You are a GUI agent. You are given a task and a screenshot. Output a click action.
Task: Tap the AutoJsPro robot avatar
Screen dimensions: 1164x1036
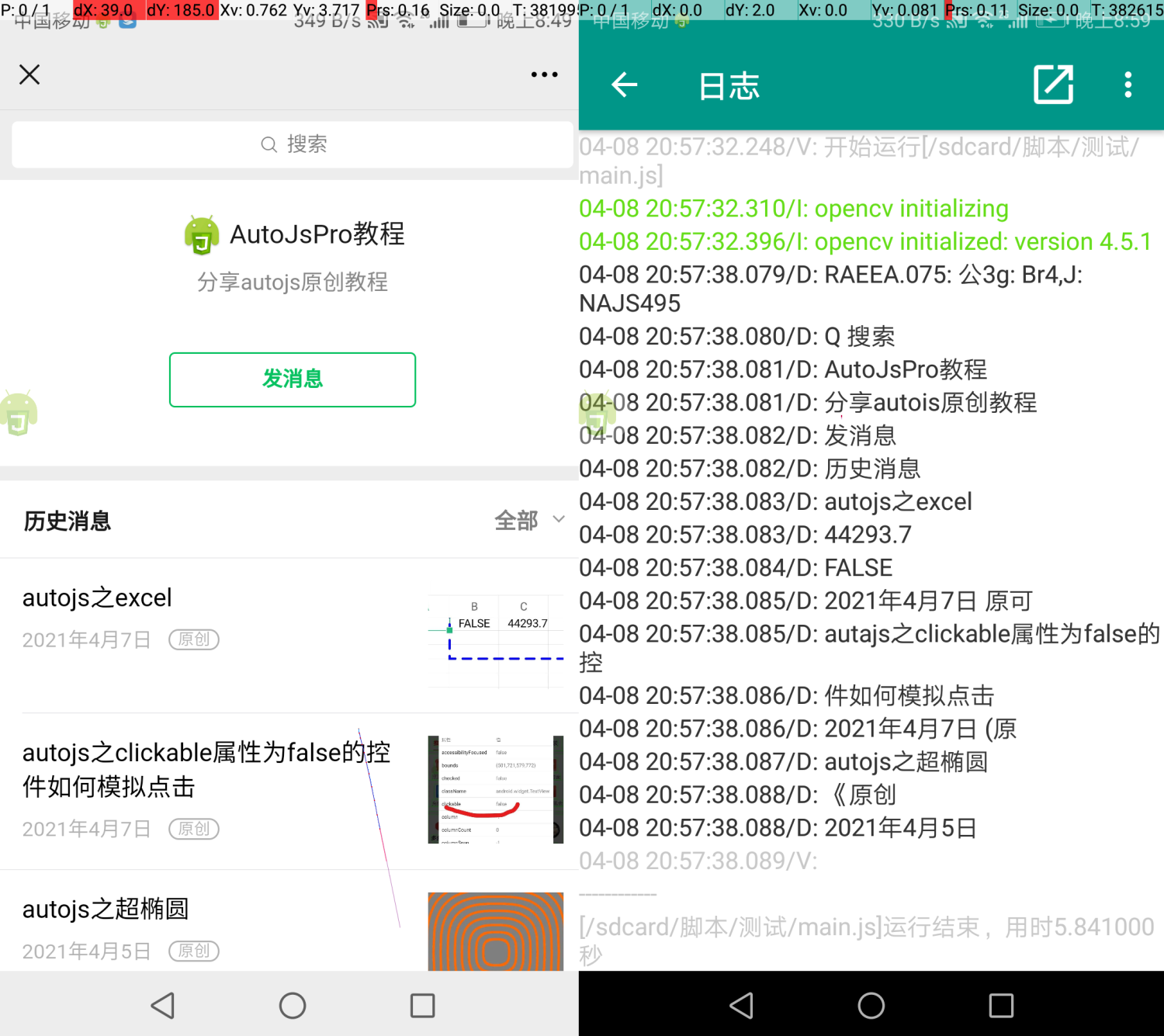coord(200,234)
